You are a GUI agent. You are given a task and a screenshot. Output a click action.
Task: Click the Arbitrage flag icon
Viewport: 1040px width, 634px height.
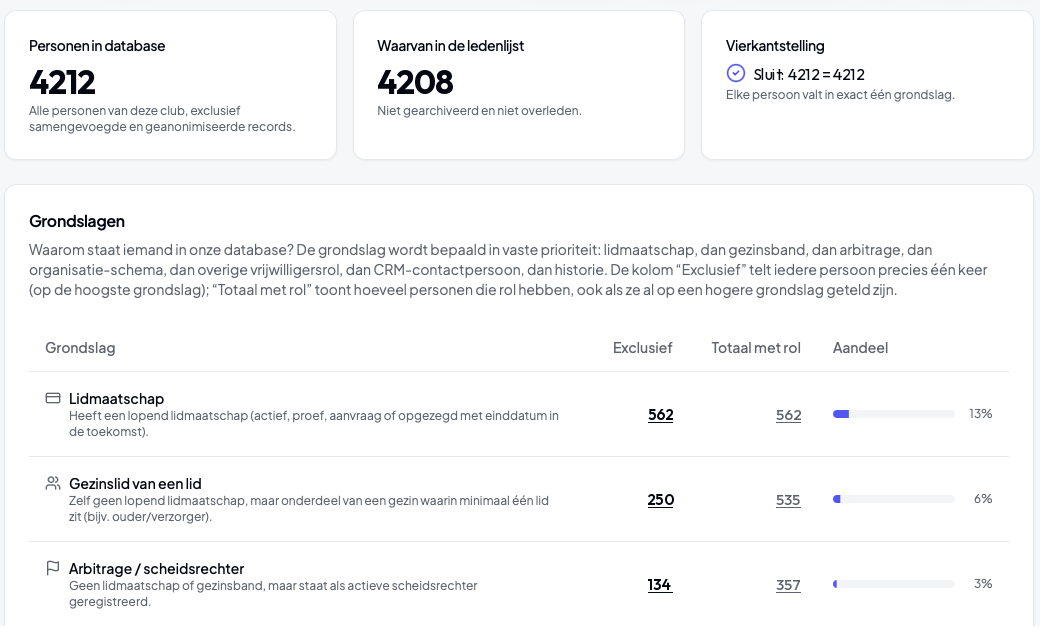pyautogui.click(x=52, y=568)
